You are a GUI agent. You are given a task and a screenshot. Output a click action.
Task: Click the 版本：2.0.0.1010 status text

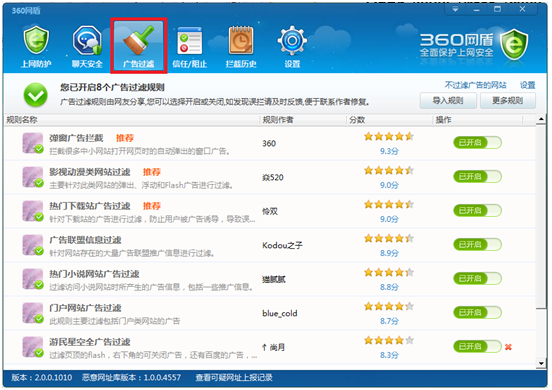coord(42,378)
